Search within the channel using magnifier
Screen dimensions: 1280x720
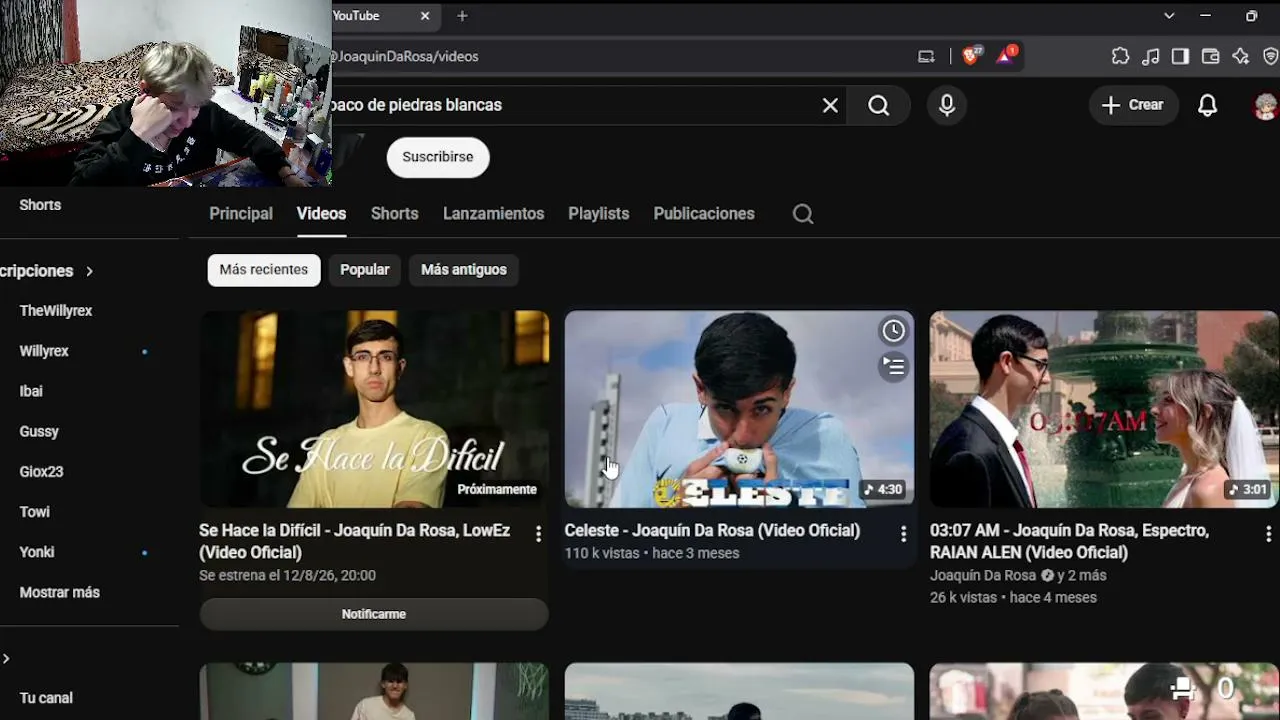point(803,214)
